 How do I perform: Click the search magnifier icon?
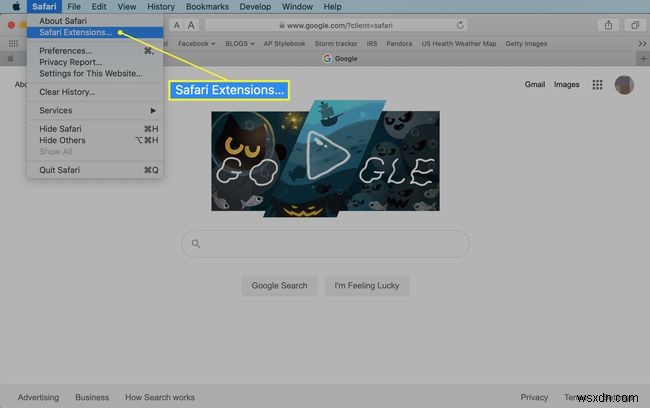pos(196,244)
